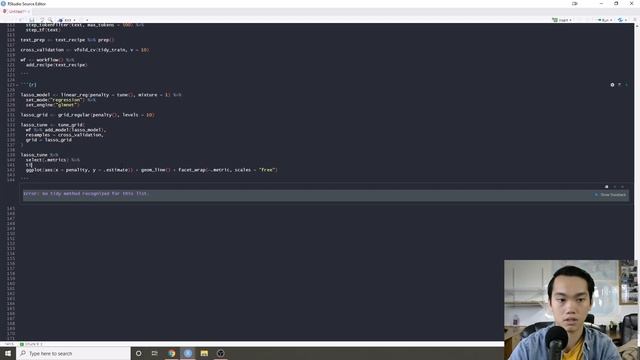Click the OBS icon in the taskbar
The height and width of the screenshot is (360, 640).
pyautogui.click(x=220, y=353)
